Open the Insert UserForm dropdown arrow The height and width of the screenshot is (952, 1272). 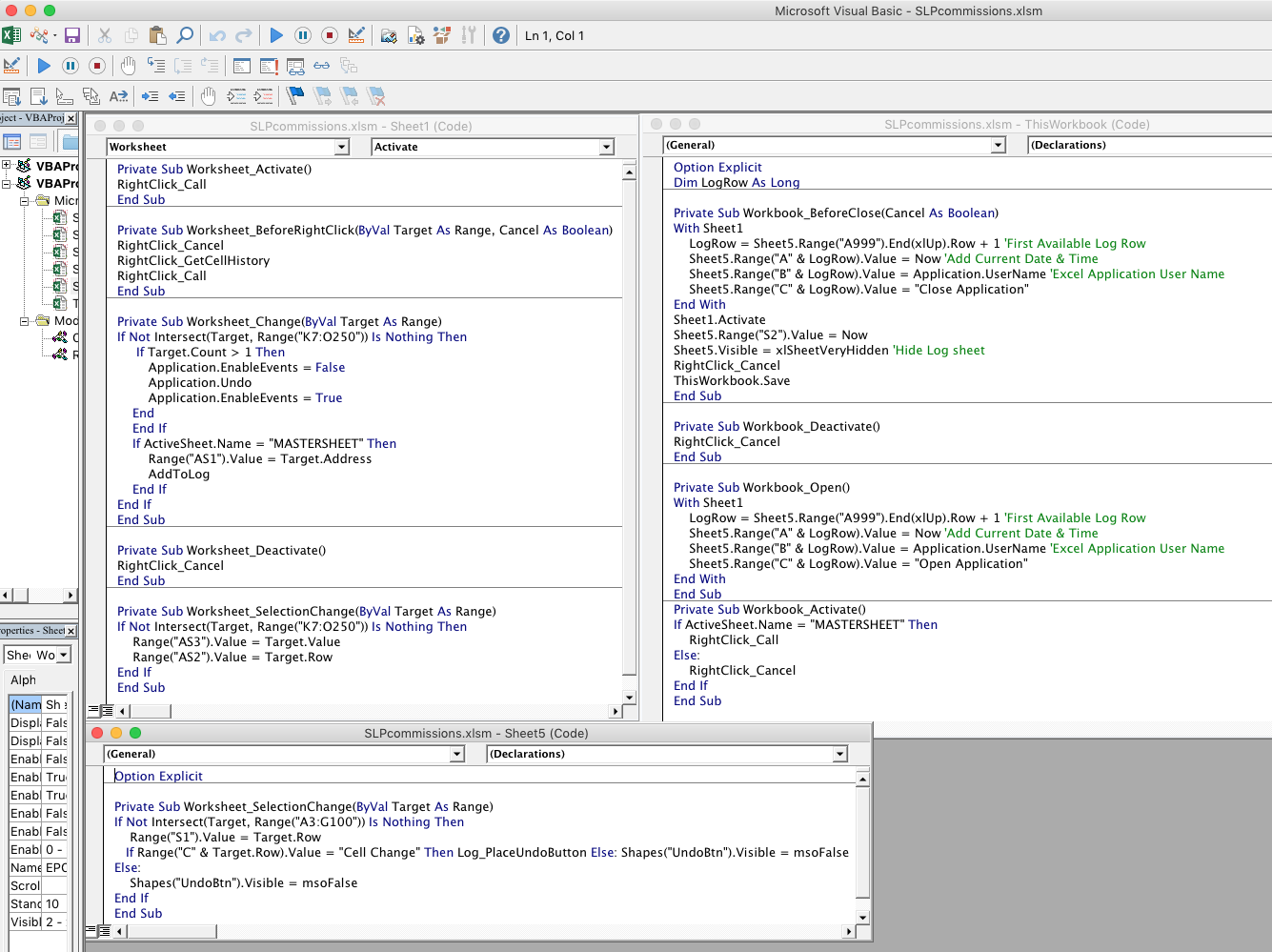54,35
